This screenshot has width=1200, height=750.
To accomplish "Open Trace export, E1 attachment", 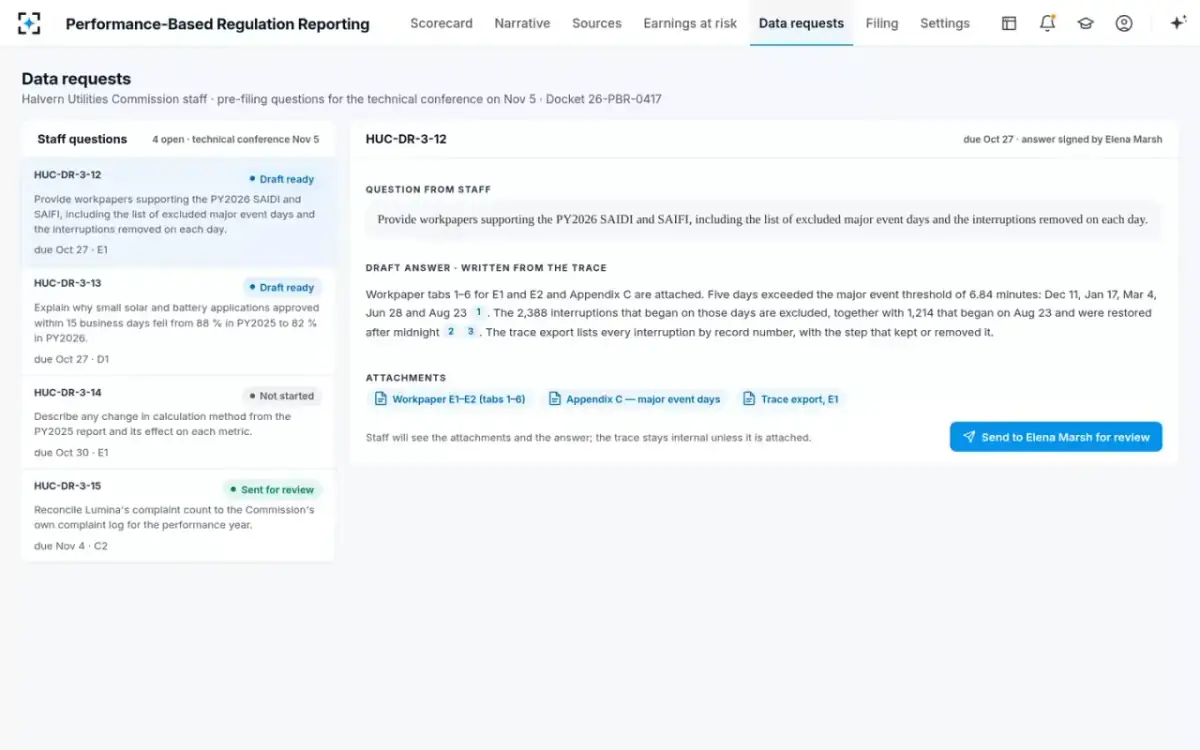I will tap(791, 399).
